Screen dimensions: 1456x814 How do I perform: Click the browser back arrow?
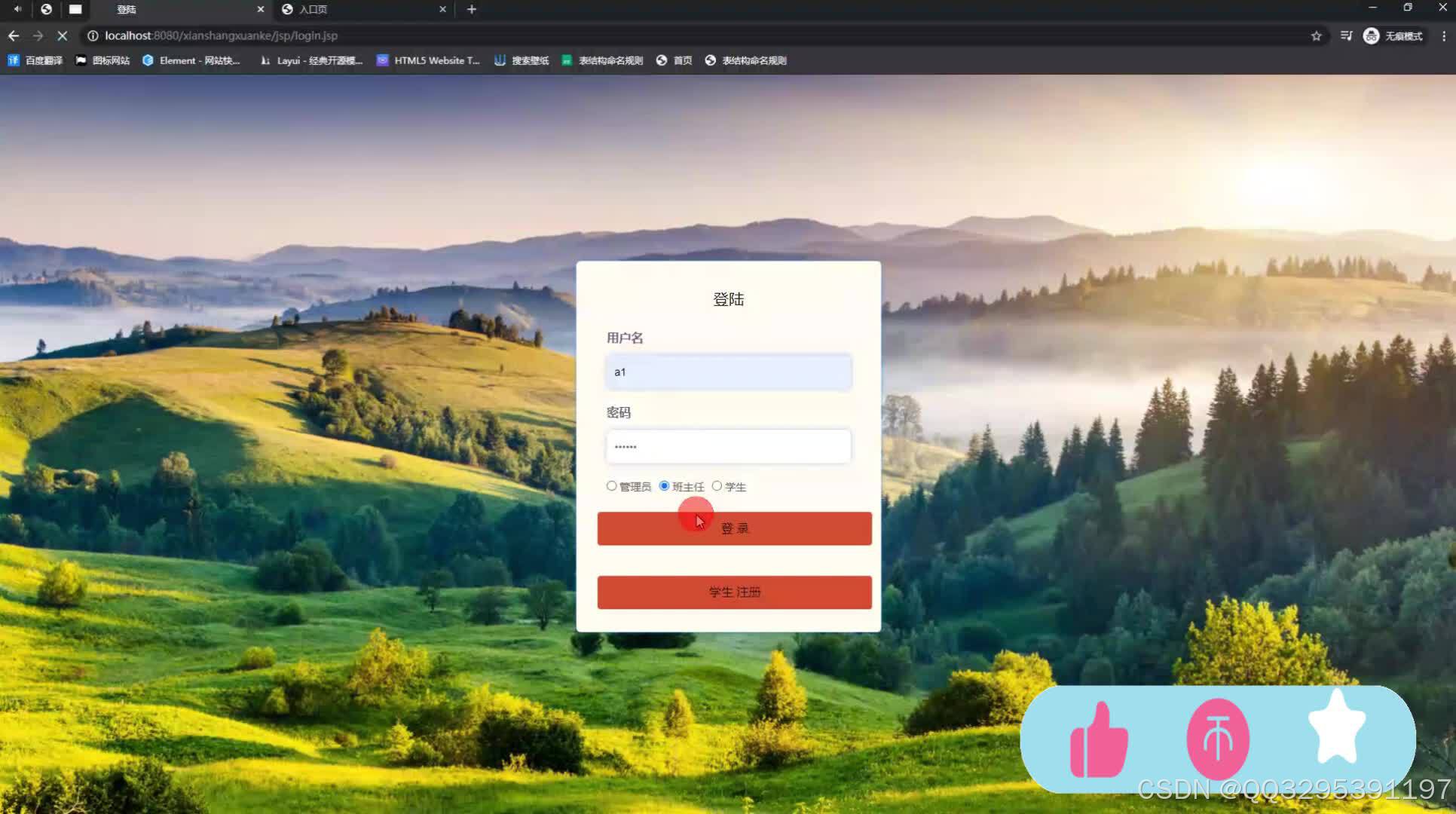pos(14,35)
